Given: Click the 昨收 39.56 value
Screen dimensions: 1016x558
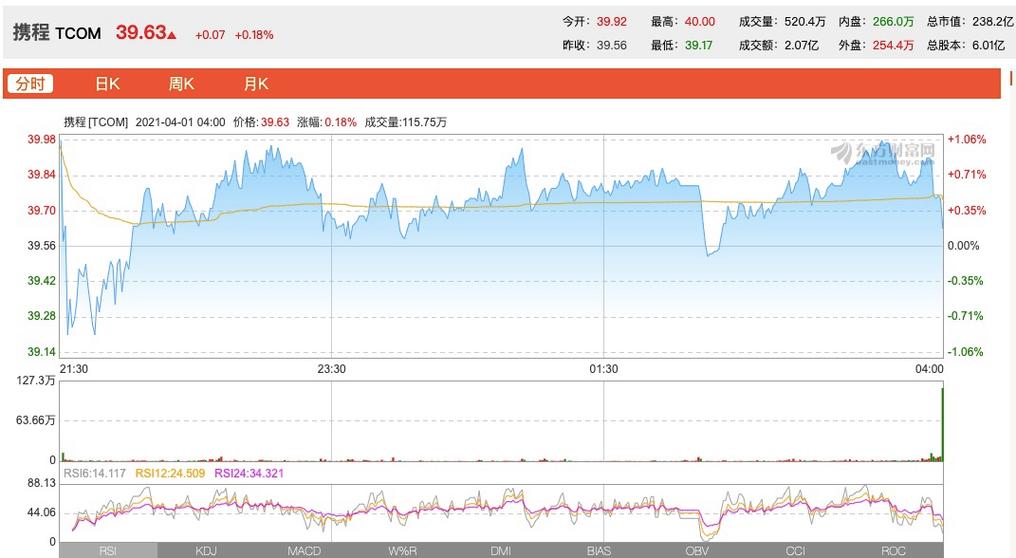Looking at the screenshot, I should coord(612,45).
